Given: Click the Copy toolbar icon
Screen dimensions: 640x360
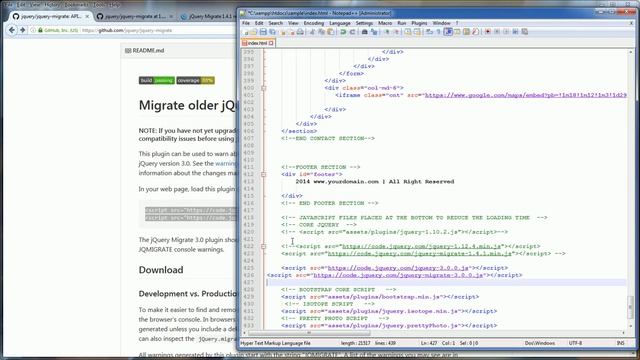Looking at the screenshot, I should pos(321,32).
